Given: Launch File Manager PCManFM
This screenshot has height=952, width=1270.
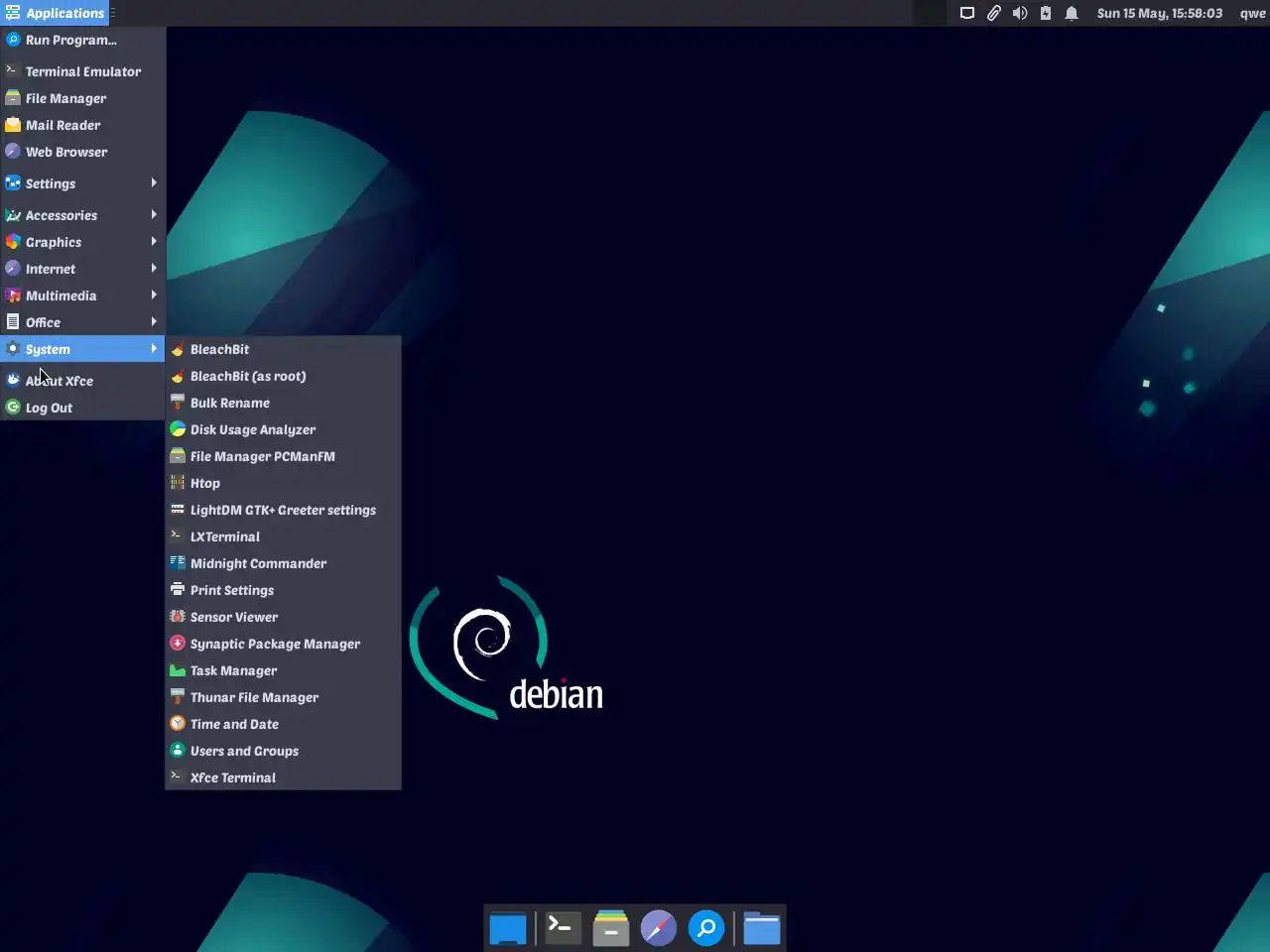Looking at the screenshot, I should click(x=283, y=456).
